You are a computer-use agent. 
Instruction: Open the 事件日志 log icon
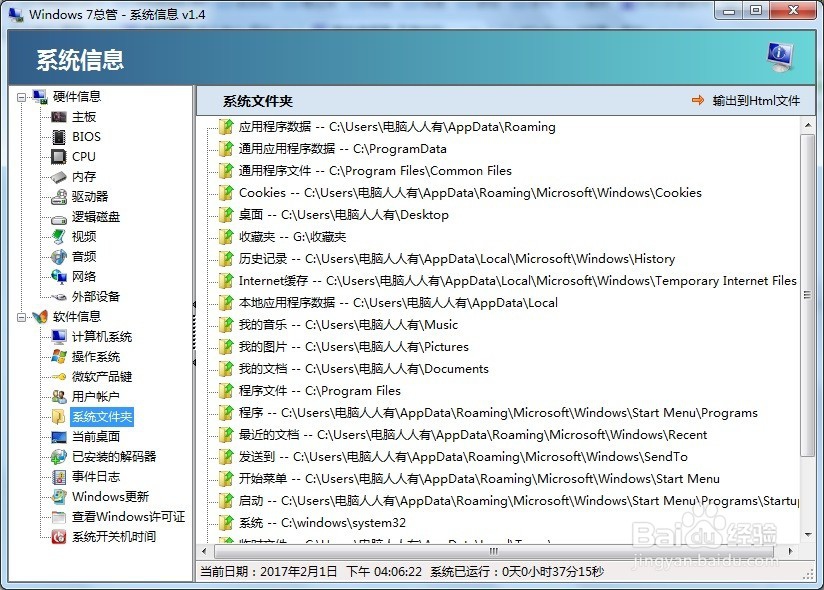[59, 477]
